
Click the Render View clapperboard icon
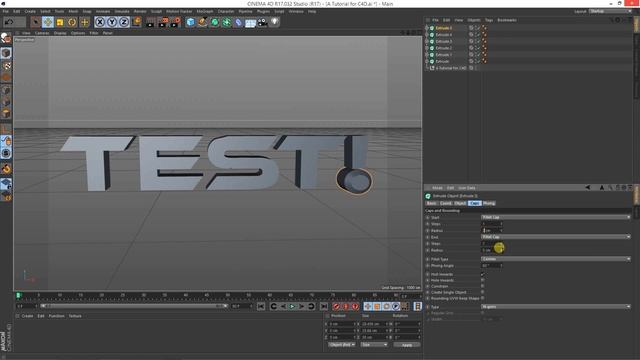point(151,22)
